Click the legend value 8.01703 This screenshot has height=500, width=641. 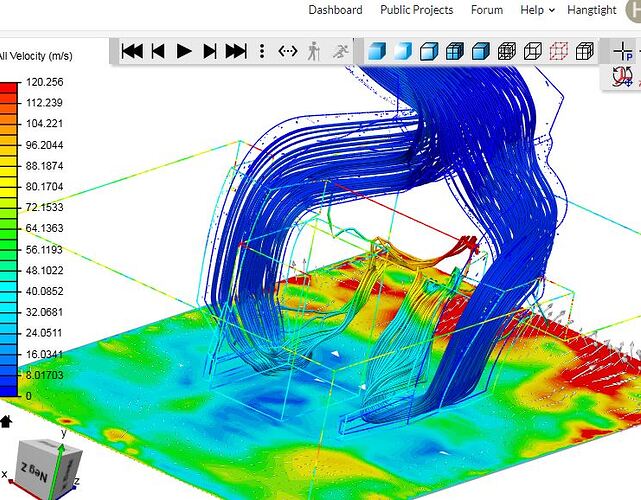coord(45,375)
